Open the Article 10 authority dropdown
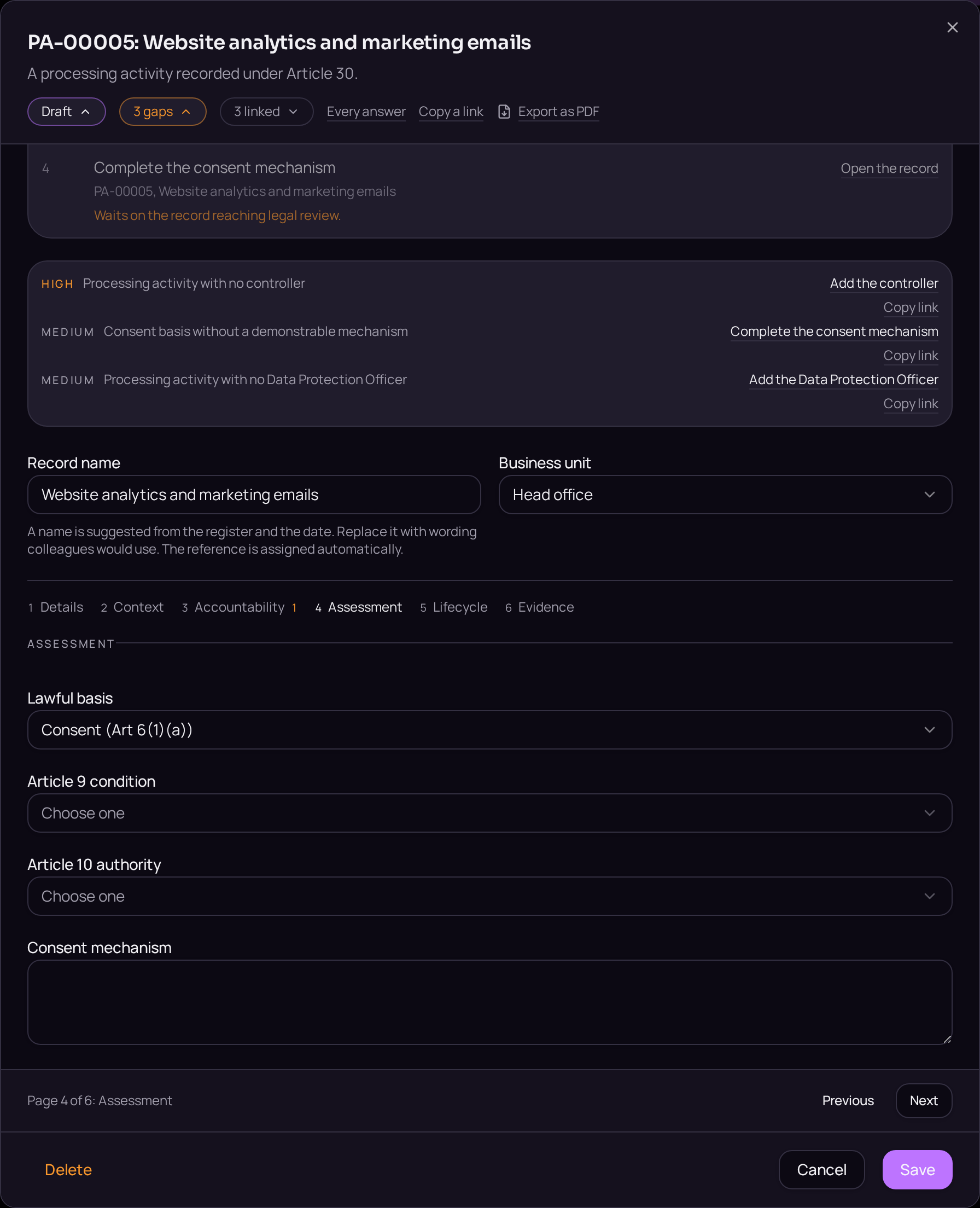980x1208 pixels. (x=489, y=896)
